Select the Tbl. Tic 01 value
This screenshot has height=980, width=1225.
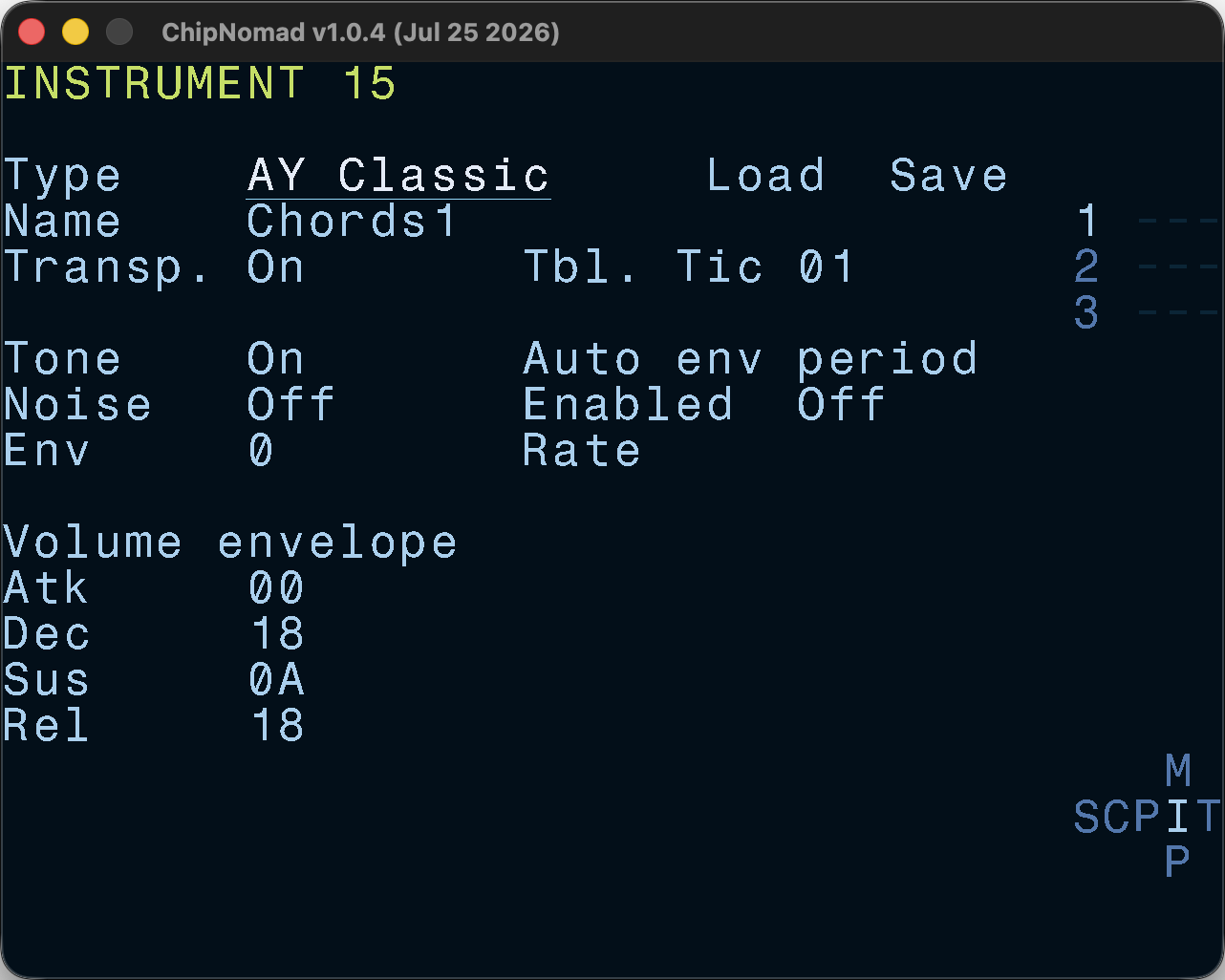[x=826, y=267]
